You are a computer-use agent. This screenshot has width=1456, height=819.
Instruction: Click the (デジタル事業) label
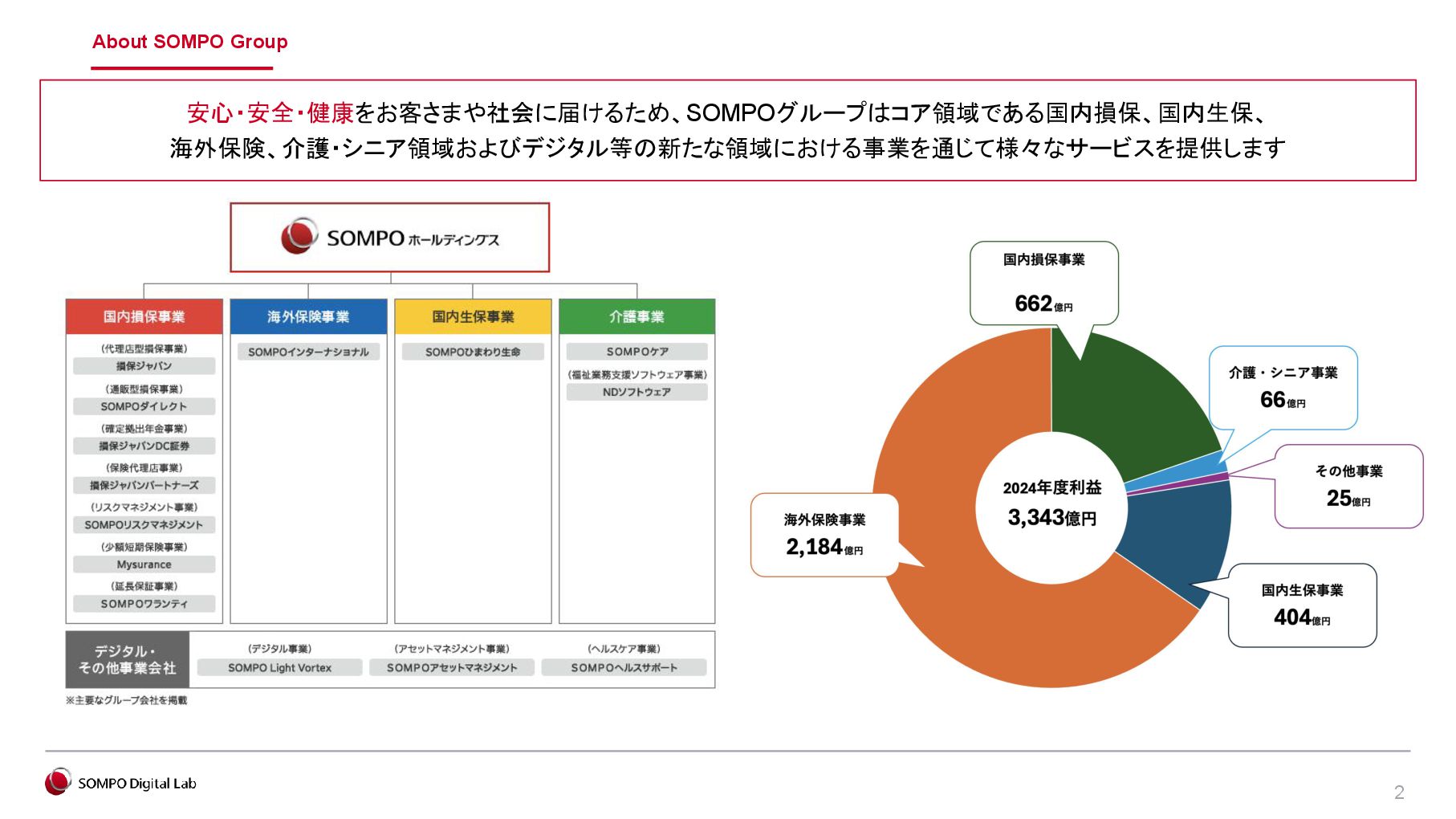coord(279,649)
